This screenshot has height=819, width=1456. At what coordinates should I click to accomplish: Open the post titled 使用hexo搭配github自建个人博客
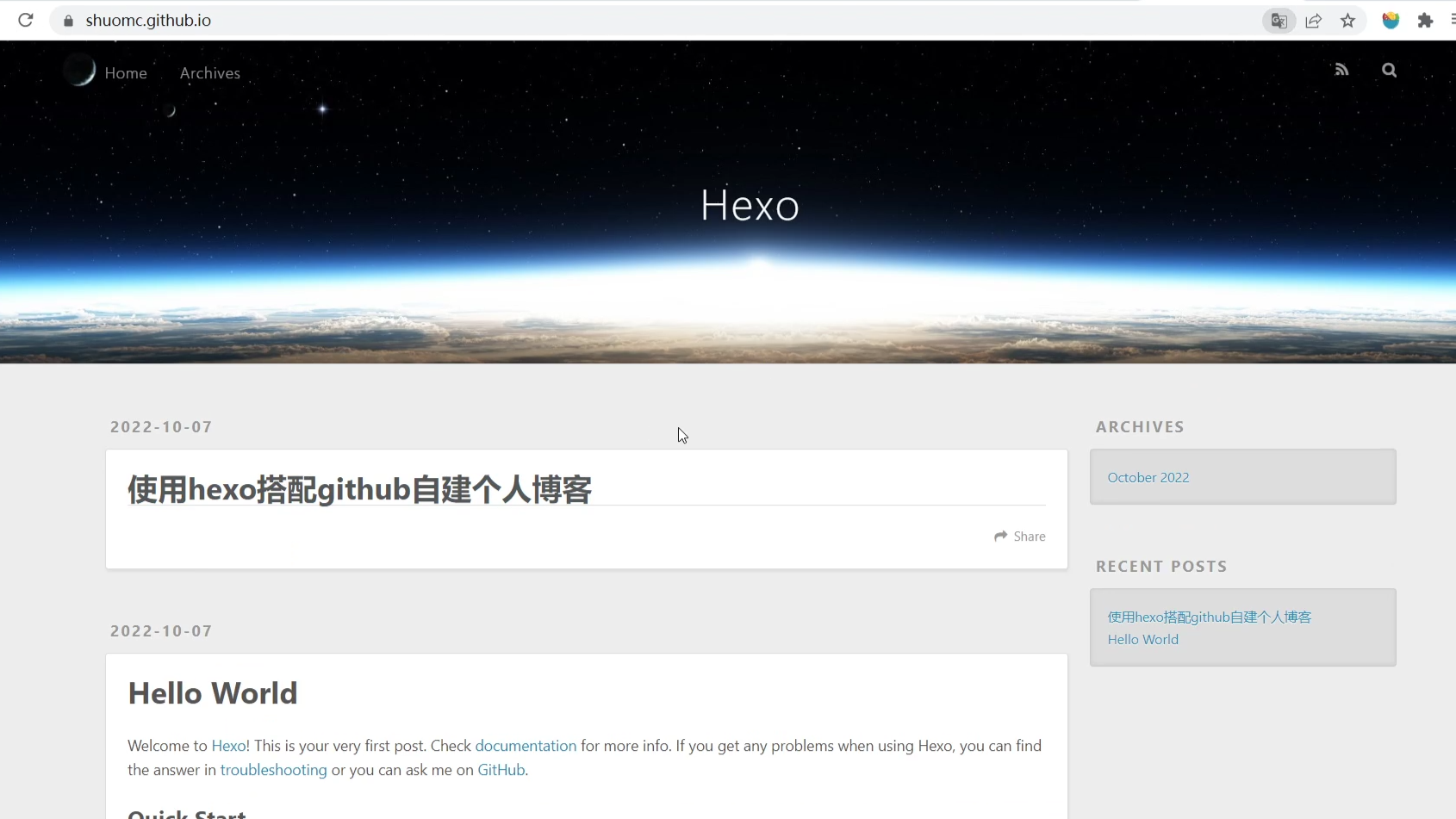point(359,489)
